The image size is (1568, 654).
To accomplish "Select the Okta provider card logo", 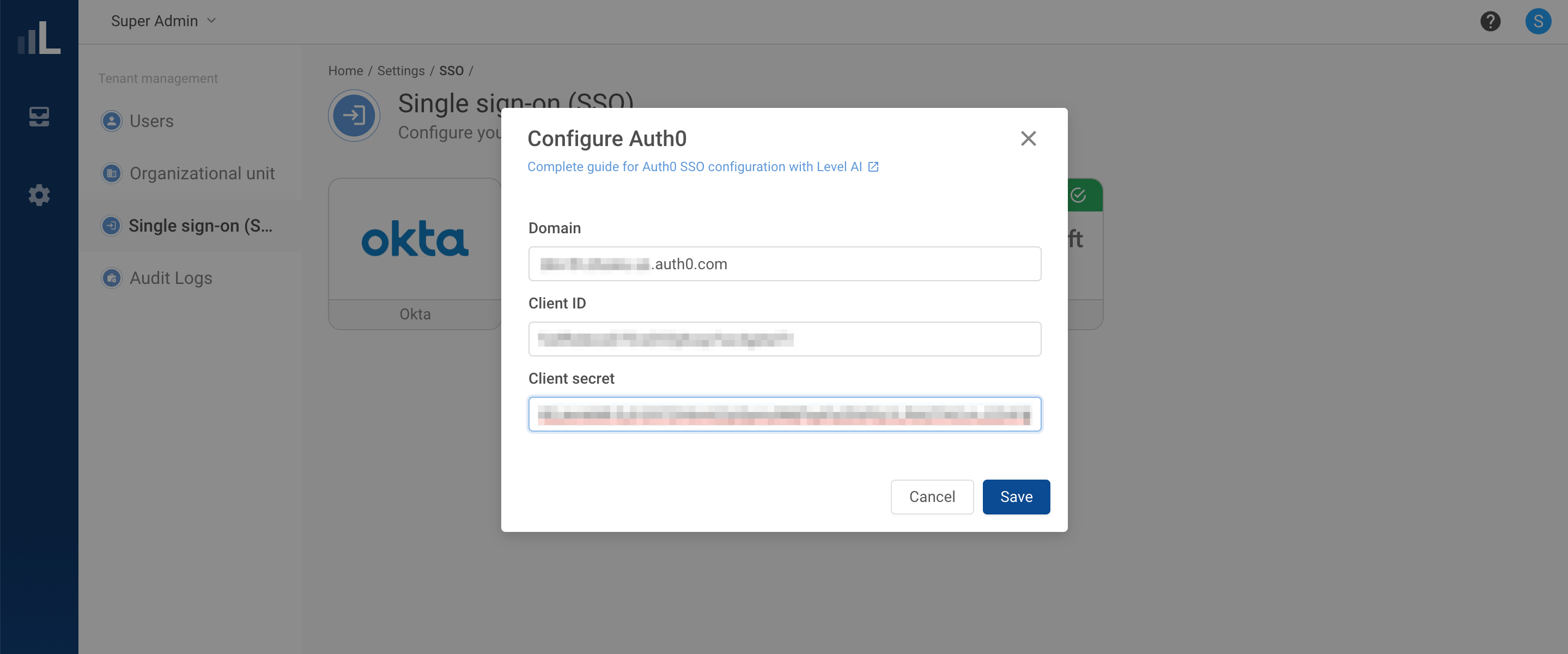I will pyautogui.click(x=415, y=239).
